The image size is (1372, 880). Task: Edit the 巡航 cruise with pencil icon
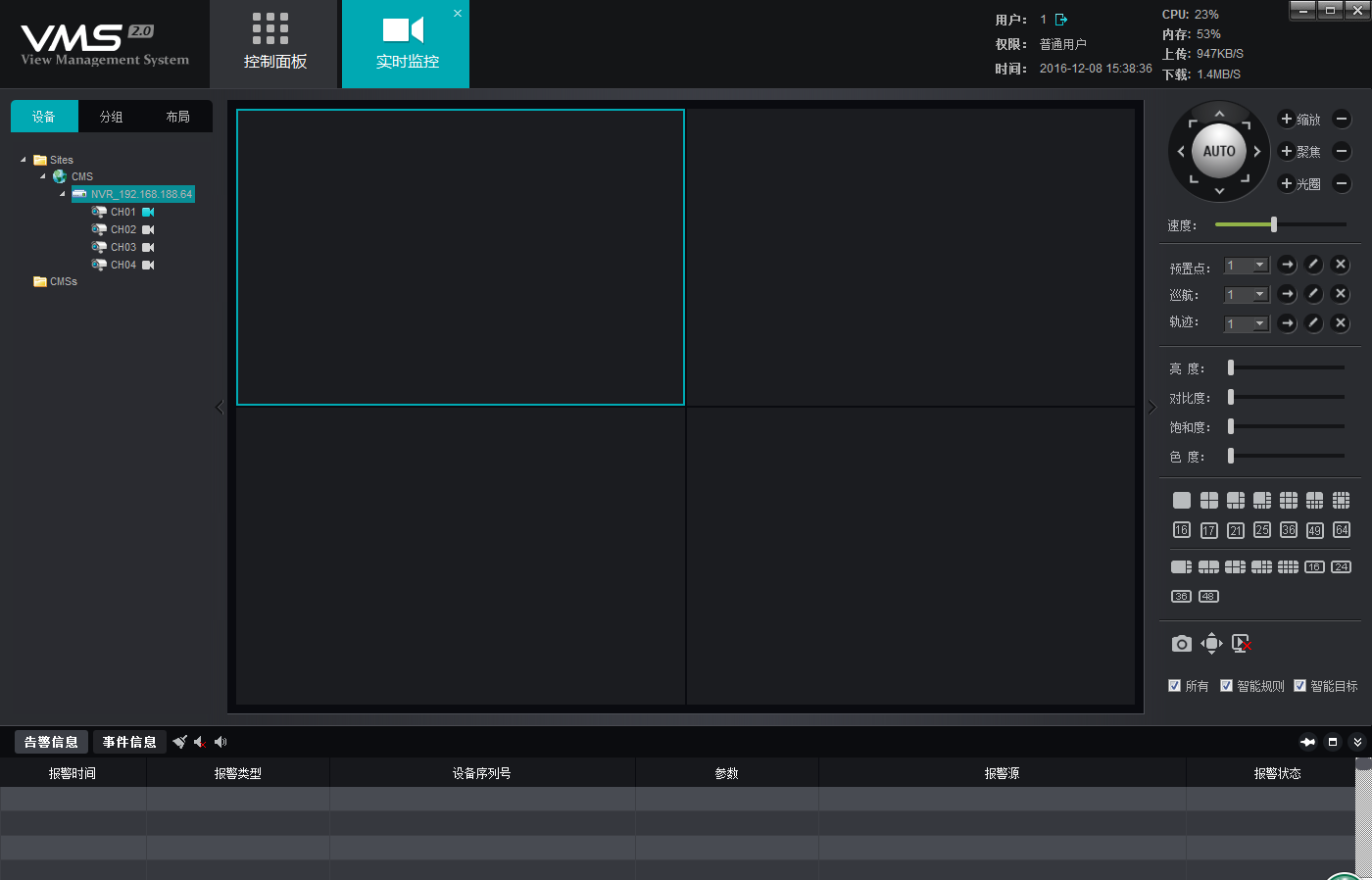[1314, 294]
